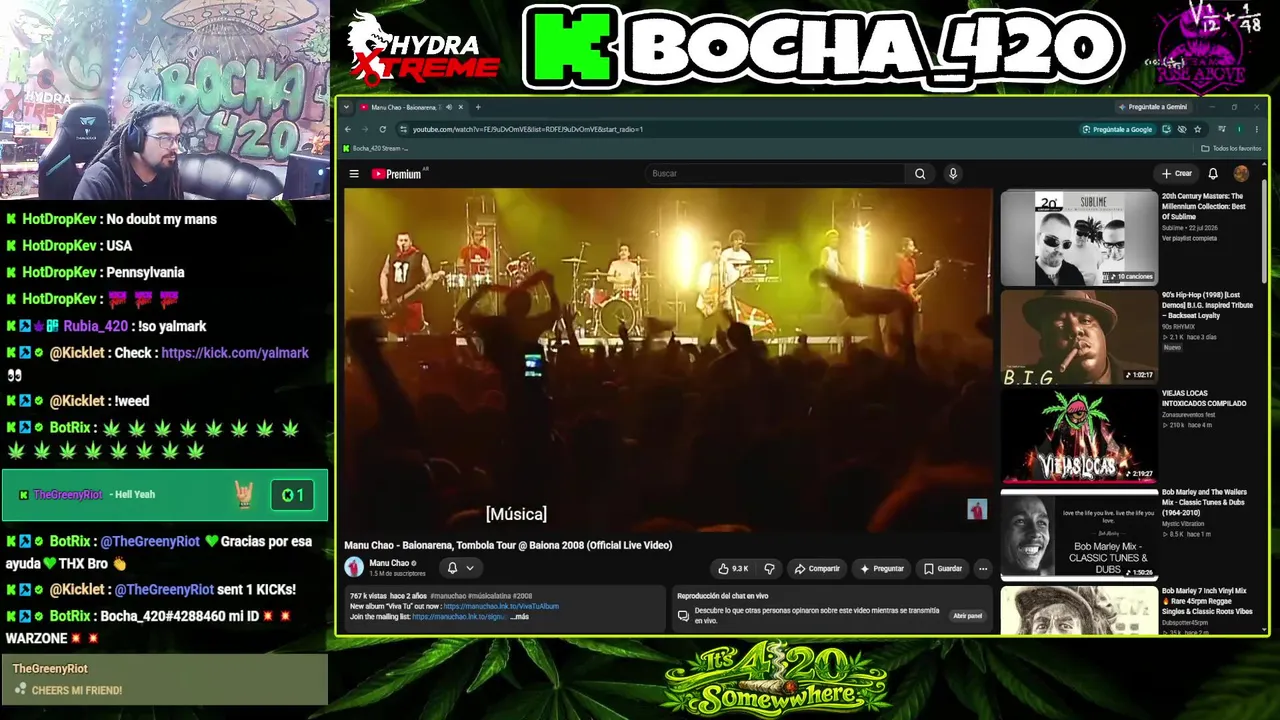Click "Pregúntale a Gemini" button
1280x720 pixels.
[x=1152, y=107]
